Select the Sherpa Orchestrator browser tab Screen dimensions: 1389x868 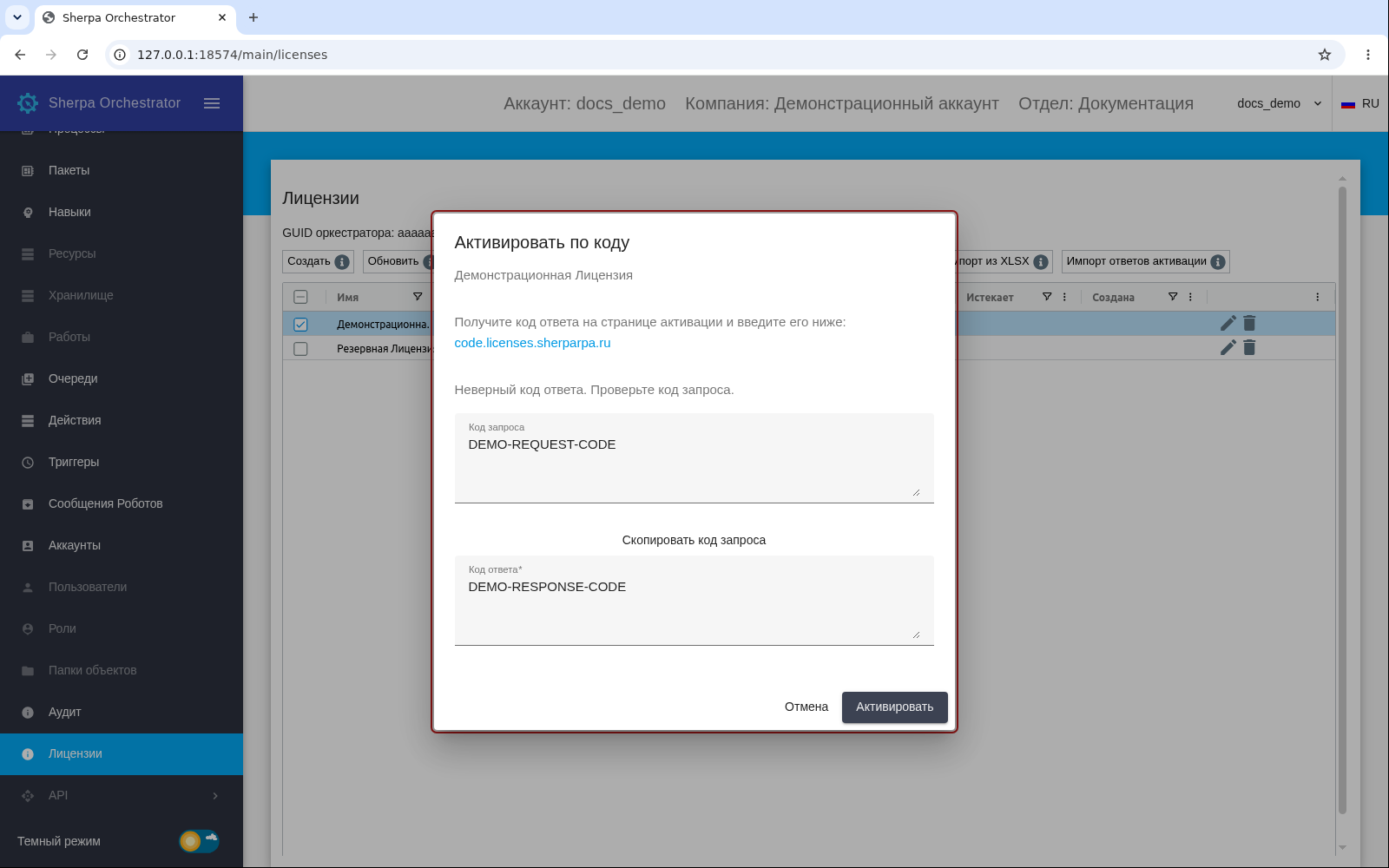pyautogui.click(x=135, y=17)
